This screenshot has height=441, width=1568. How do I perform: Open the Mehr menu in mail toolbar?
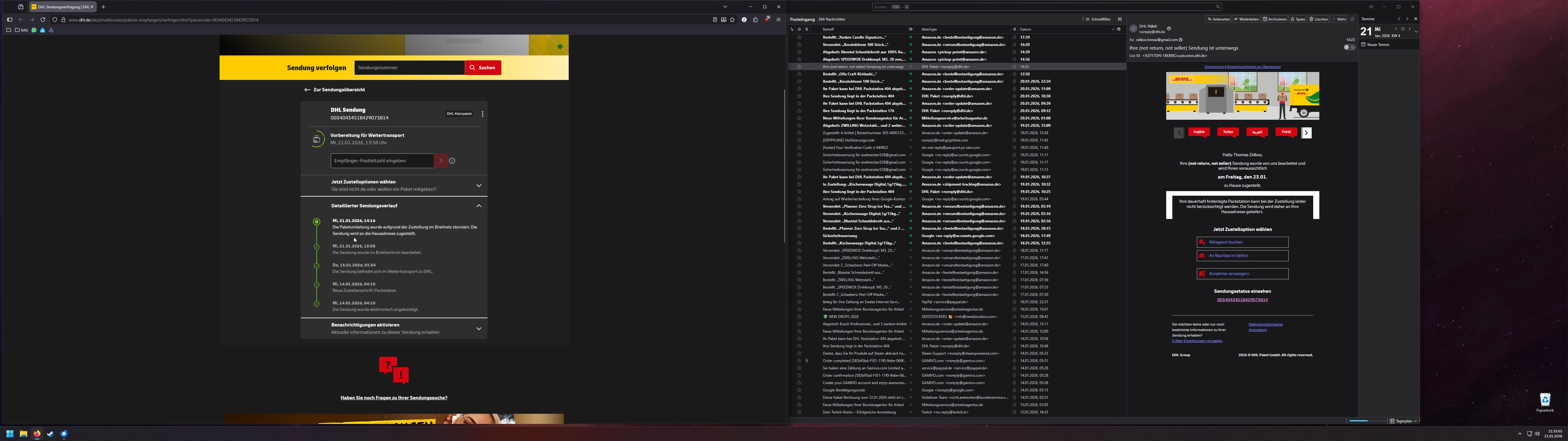(x=1339, y=19)
